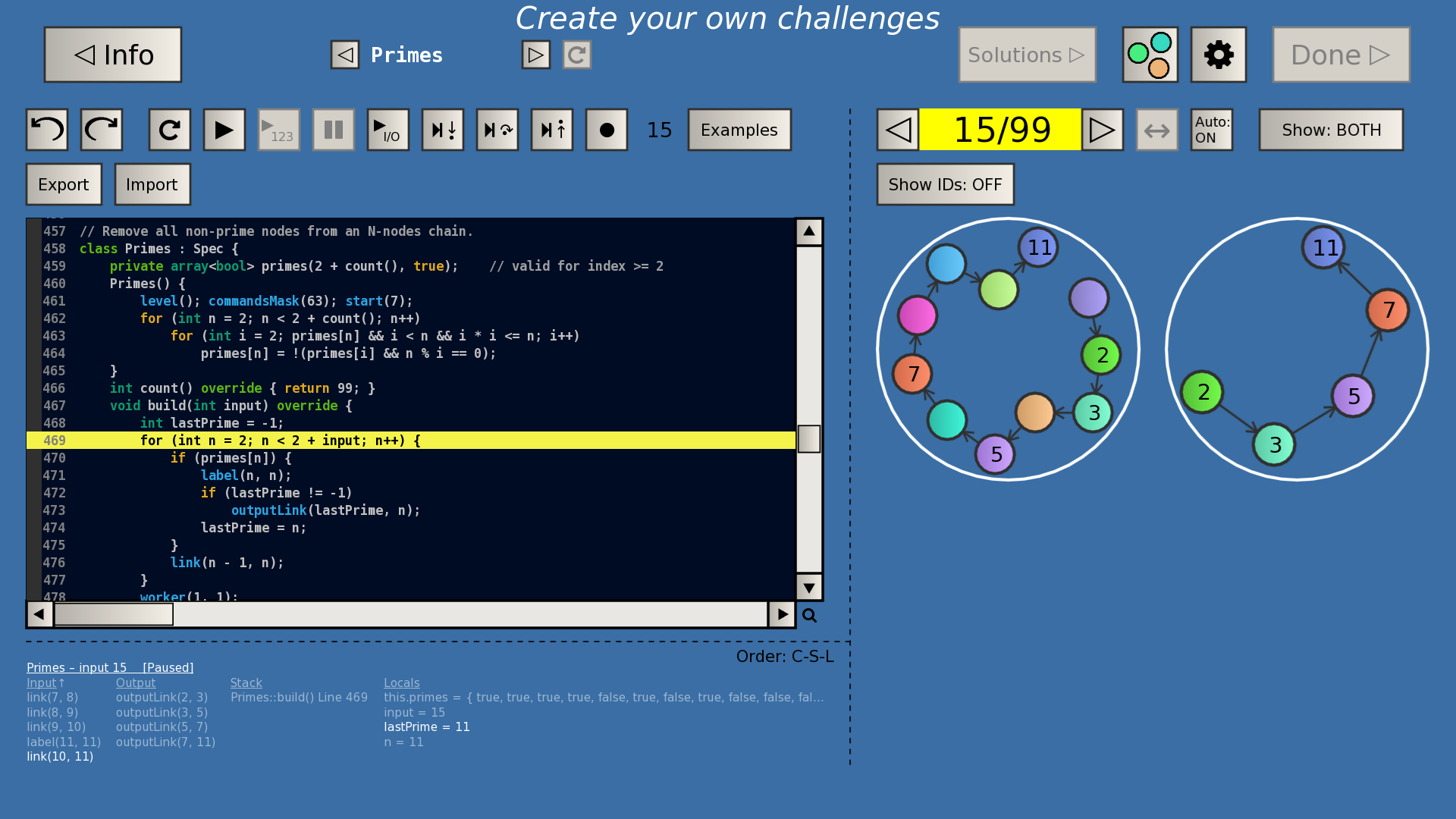Viewport: 1456px width, 819px height.
Task: Go back to Info
Action: tap(113, 55)
